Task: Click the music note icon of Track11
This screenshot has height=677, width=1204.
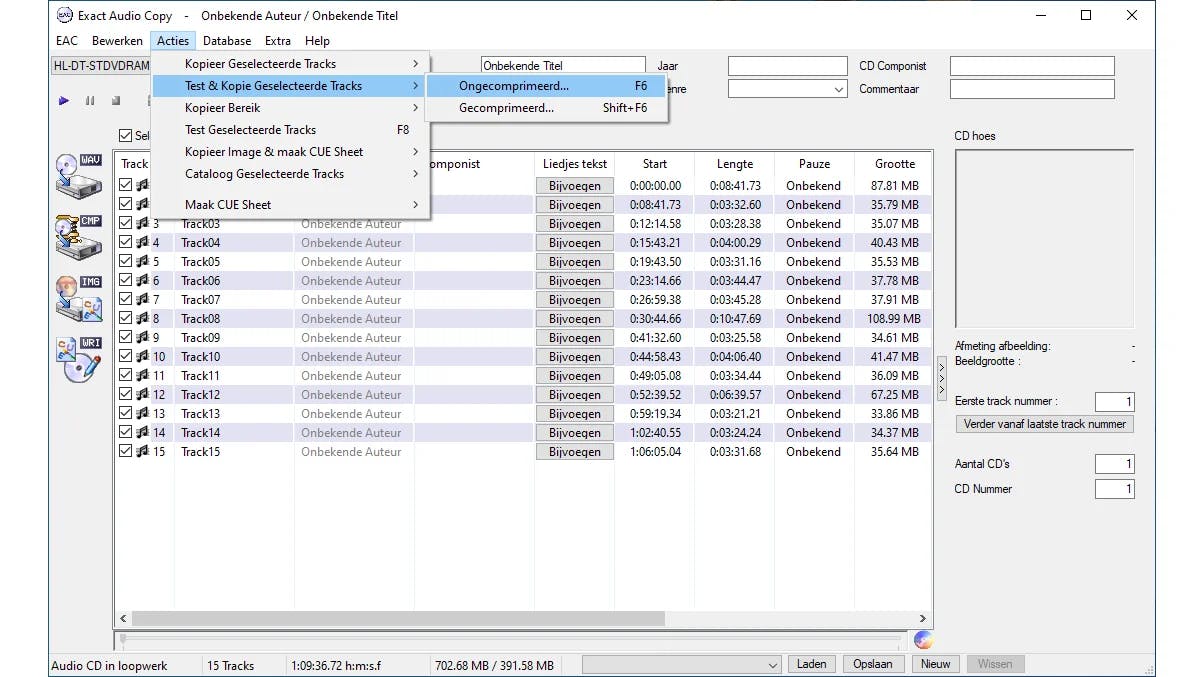Action: [142, 375]
